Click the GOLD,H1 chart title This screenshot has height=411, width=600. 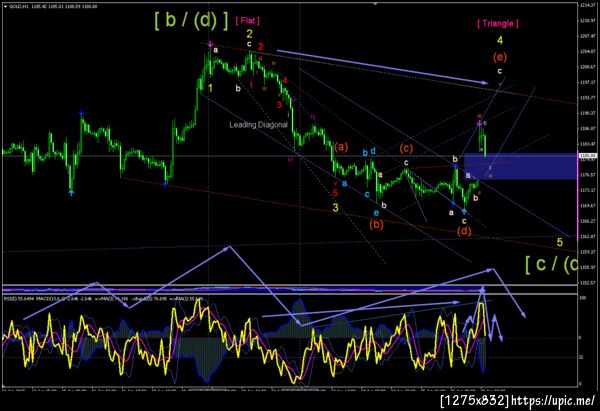click(53, 7)
